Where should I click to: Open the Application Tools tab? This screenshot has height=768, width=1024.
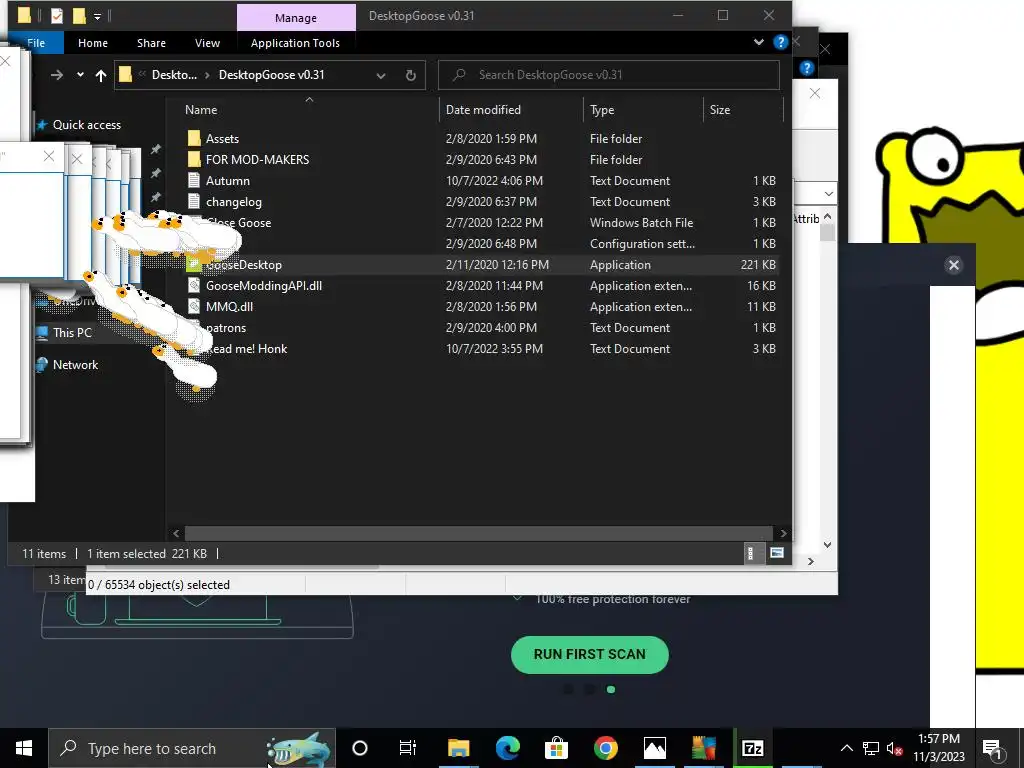[x=295, y=43]
